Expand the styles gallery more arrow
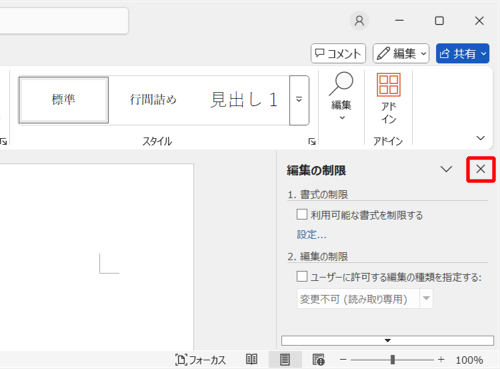This screenshot has width=500, height=369. 299,100
